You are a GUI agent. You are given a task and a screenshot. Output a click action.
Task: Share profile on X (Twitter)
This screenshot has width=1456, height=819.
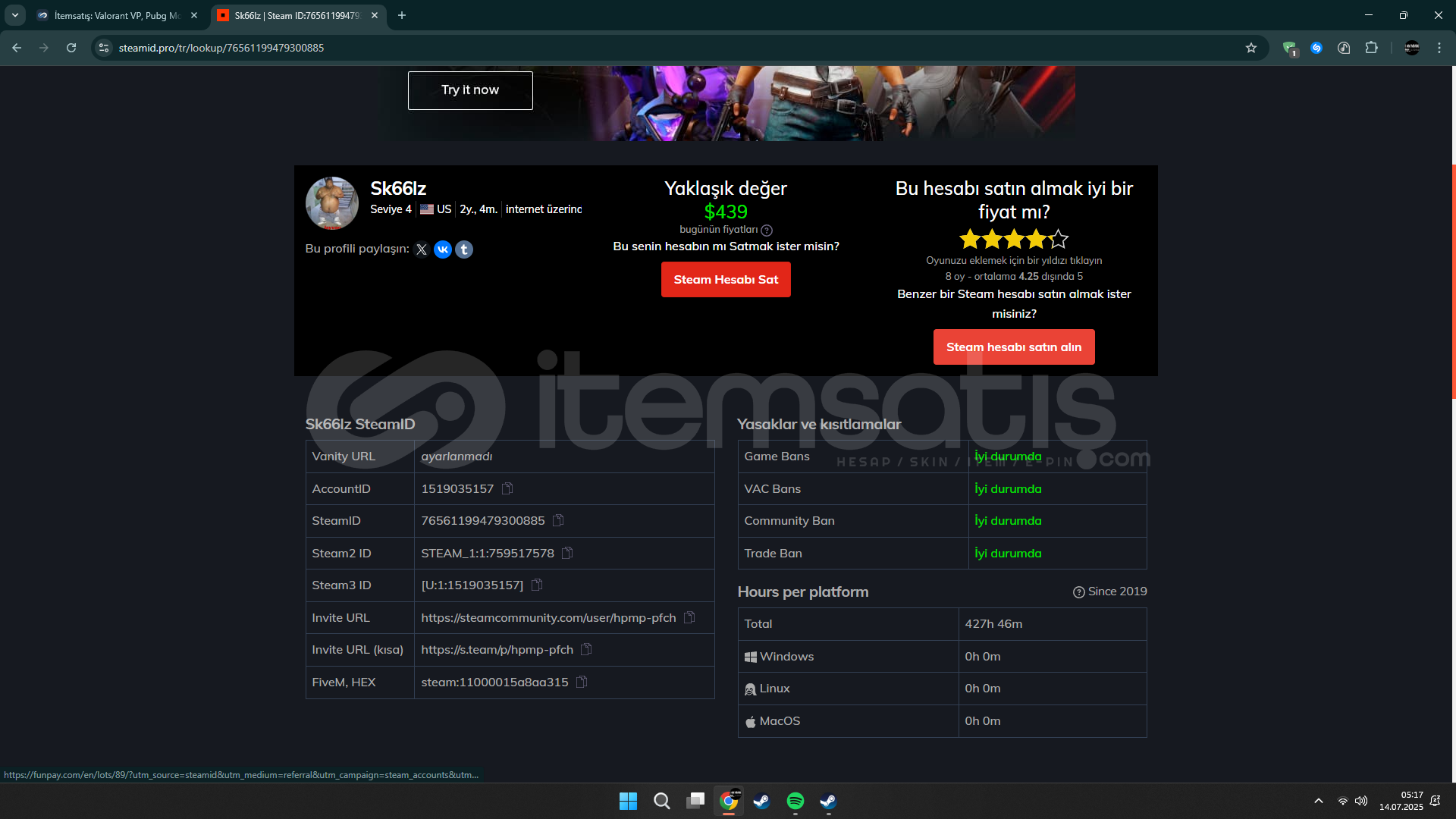coord(422,249)
